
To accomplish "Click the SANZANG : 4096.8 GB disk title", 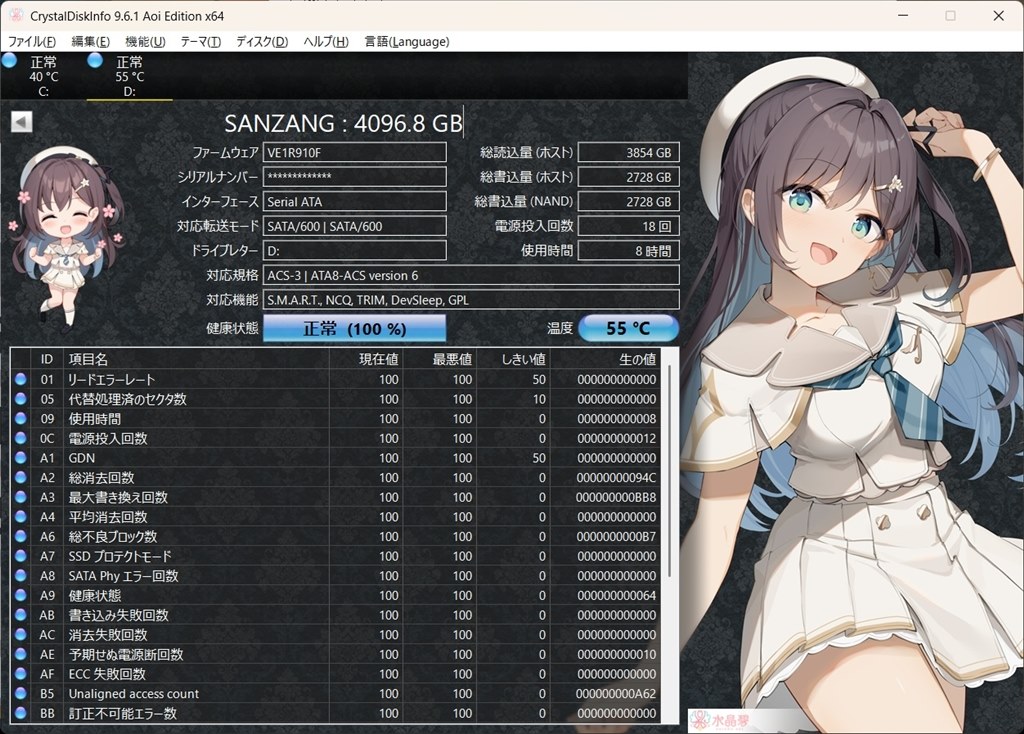I will (344, 123).
